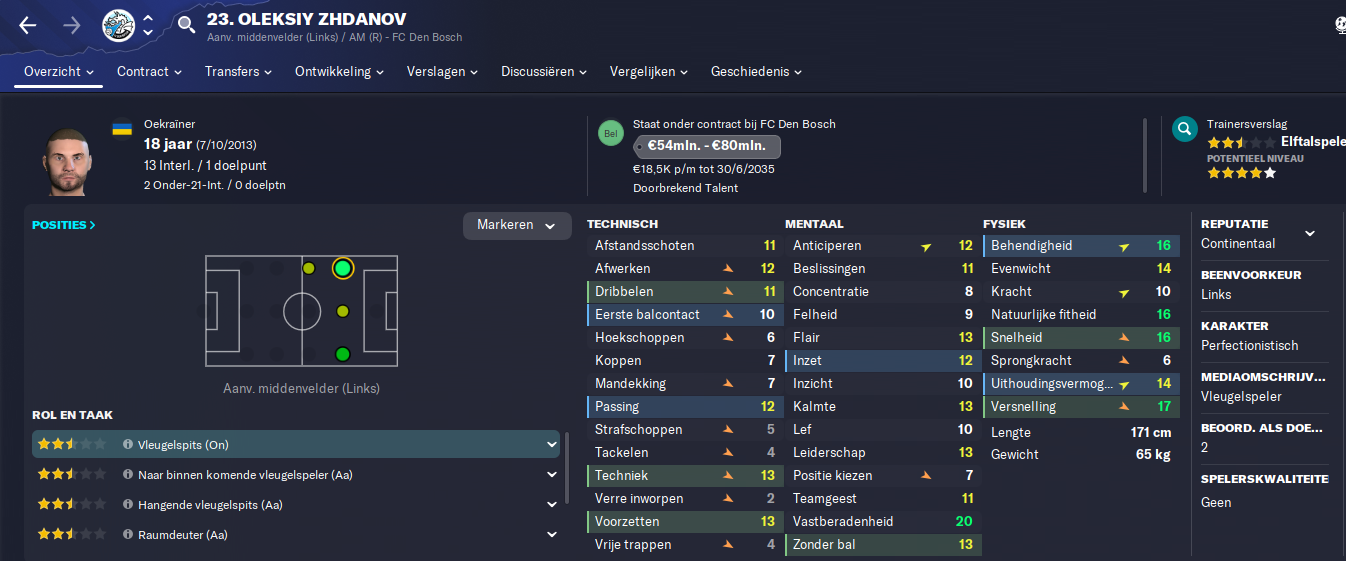
Task: Open the Markeren dropdown
Action: [x=517, y=225]
